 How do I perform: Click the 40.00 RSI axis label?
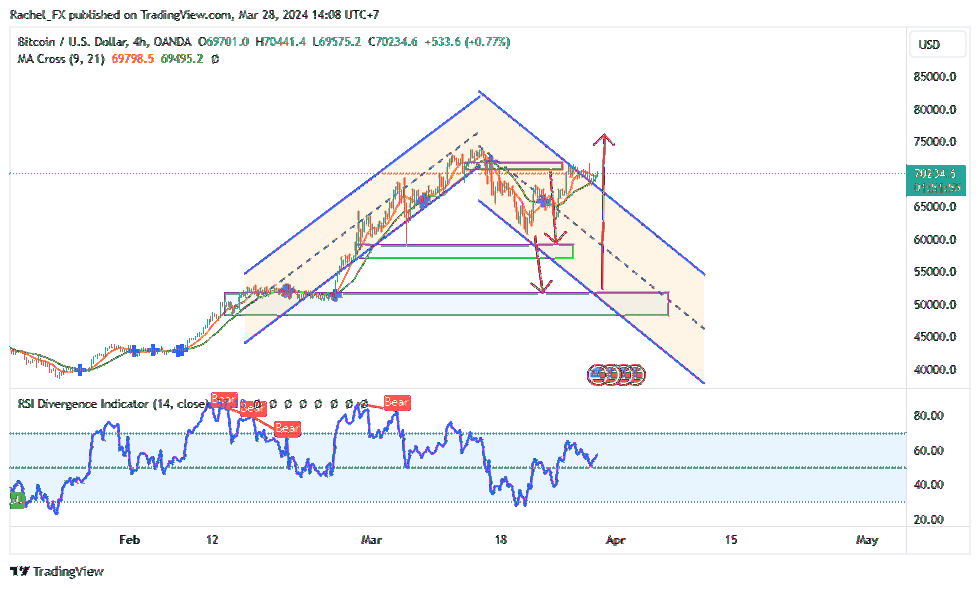click(x=928, y=485)
